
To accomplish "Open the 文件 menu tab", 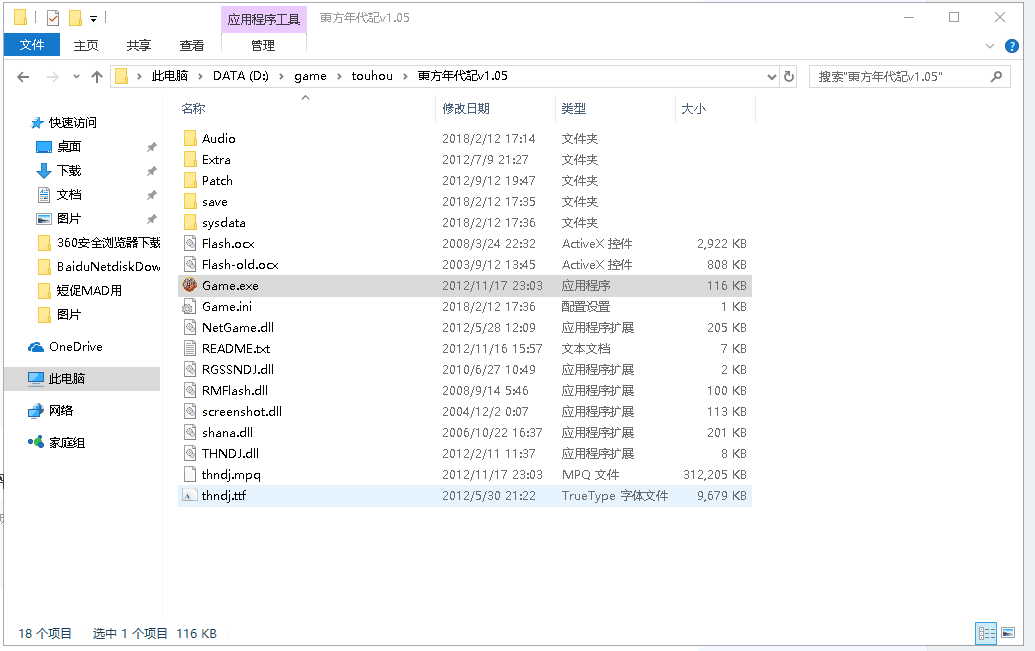I will point(32,45).
